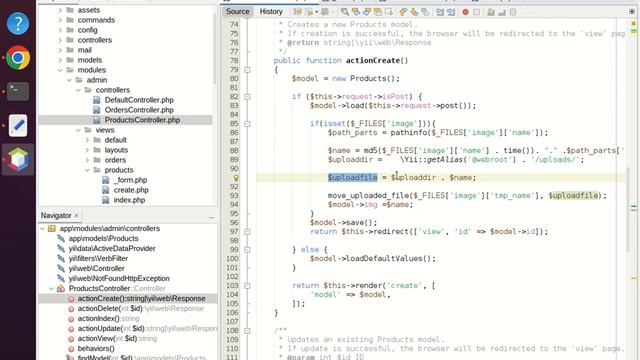Expand the layouts folder
The width and height of the screenshot is (640, 360).
click(87, 150)
